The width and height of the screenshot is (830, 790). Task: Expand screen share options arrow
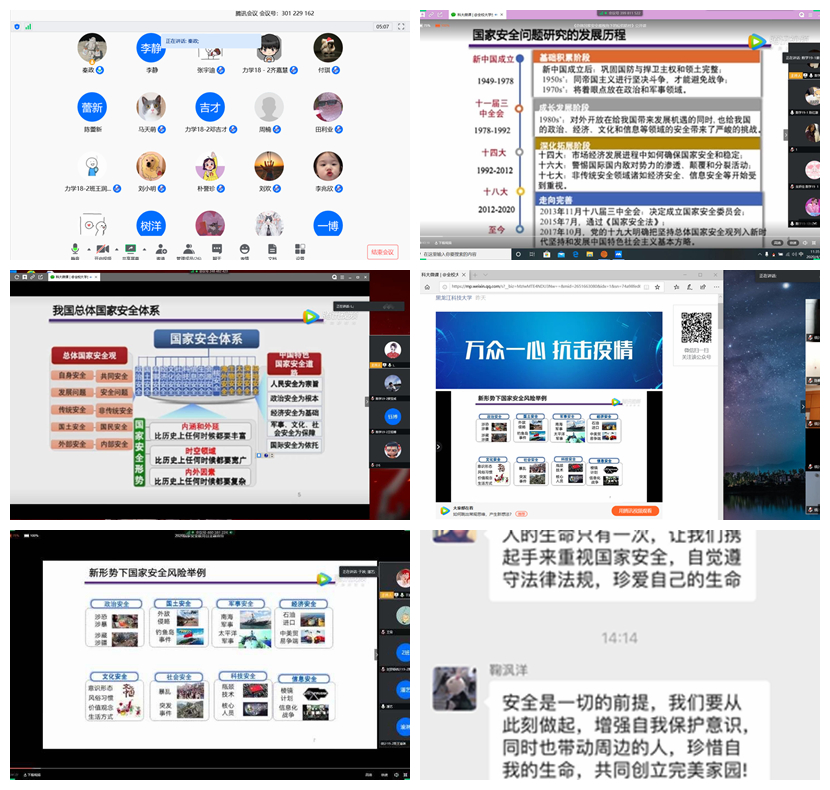pos(142,247)
